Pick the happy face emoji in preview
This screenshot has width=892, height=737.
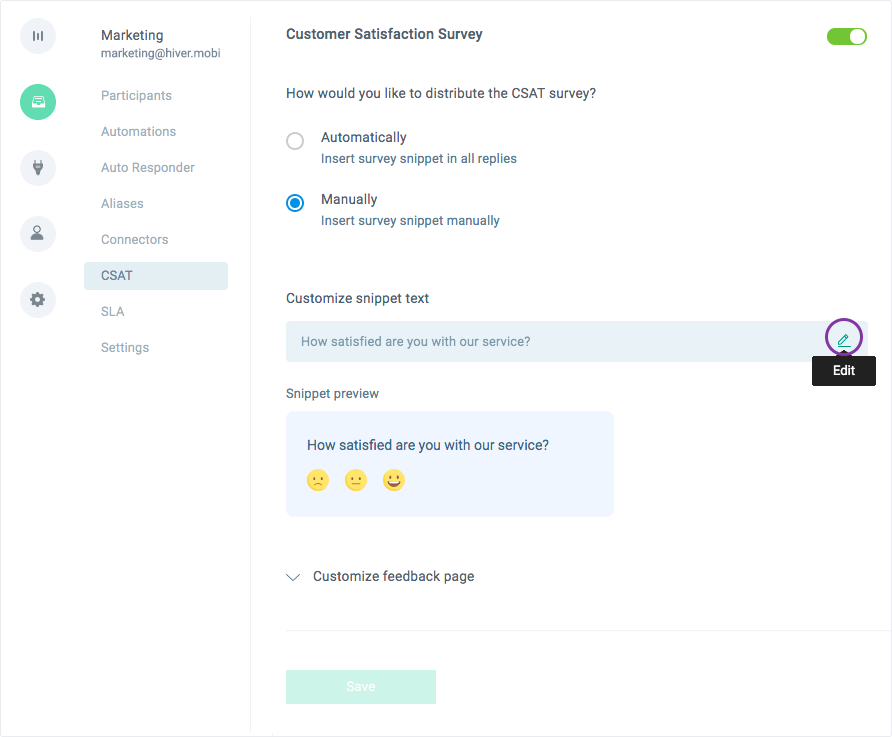point(394,480)
